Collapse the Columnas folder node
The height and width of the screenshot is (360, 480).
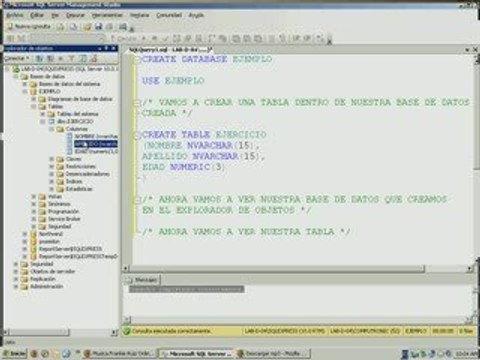pos(52,129)
